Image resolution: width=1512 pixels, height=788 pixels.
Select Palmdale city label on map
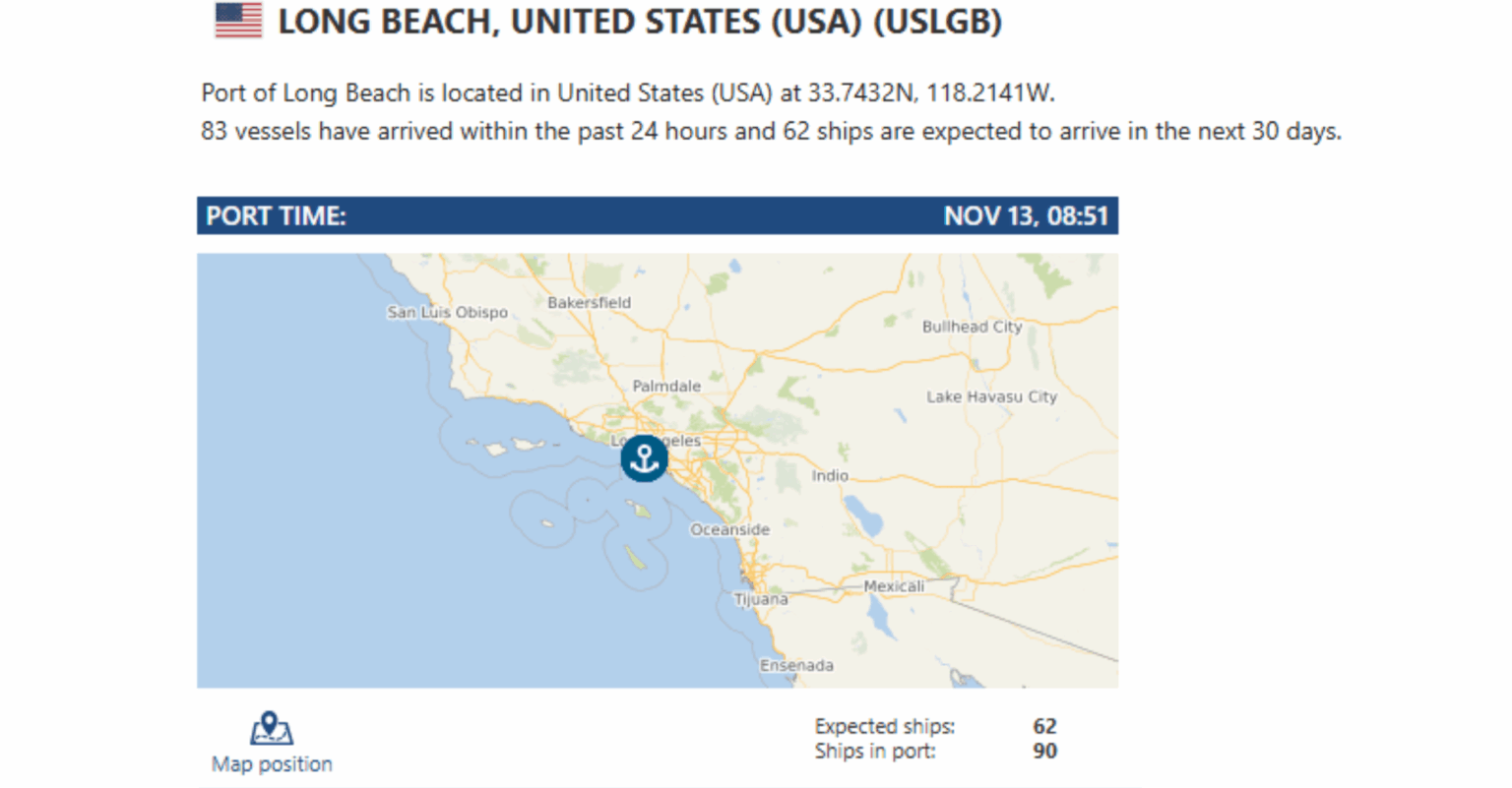point(666,387)
